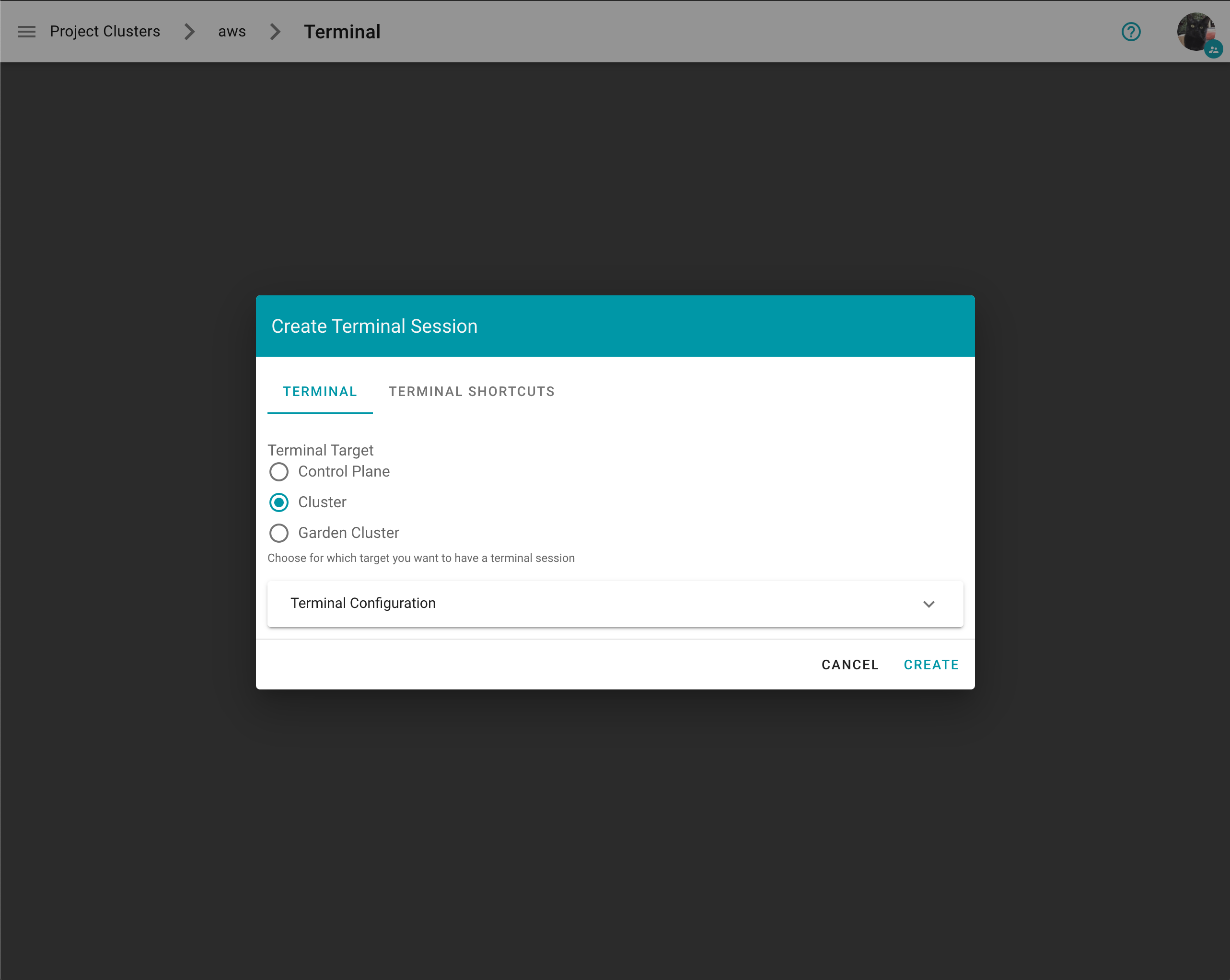Go to the aws breadcrumb link
Viewport: 1230px width, 980px height.
point(232,31)
